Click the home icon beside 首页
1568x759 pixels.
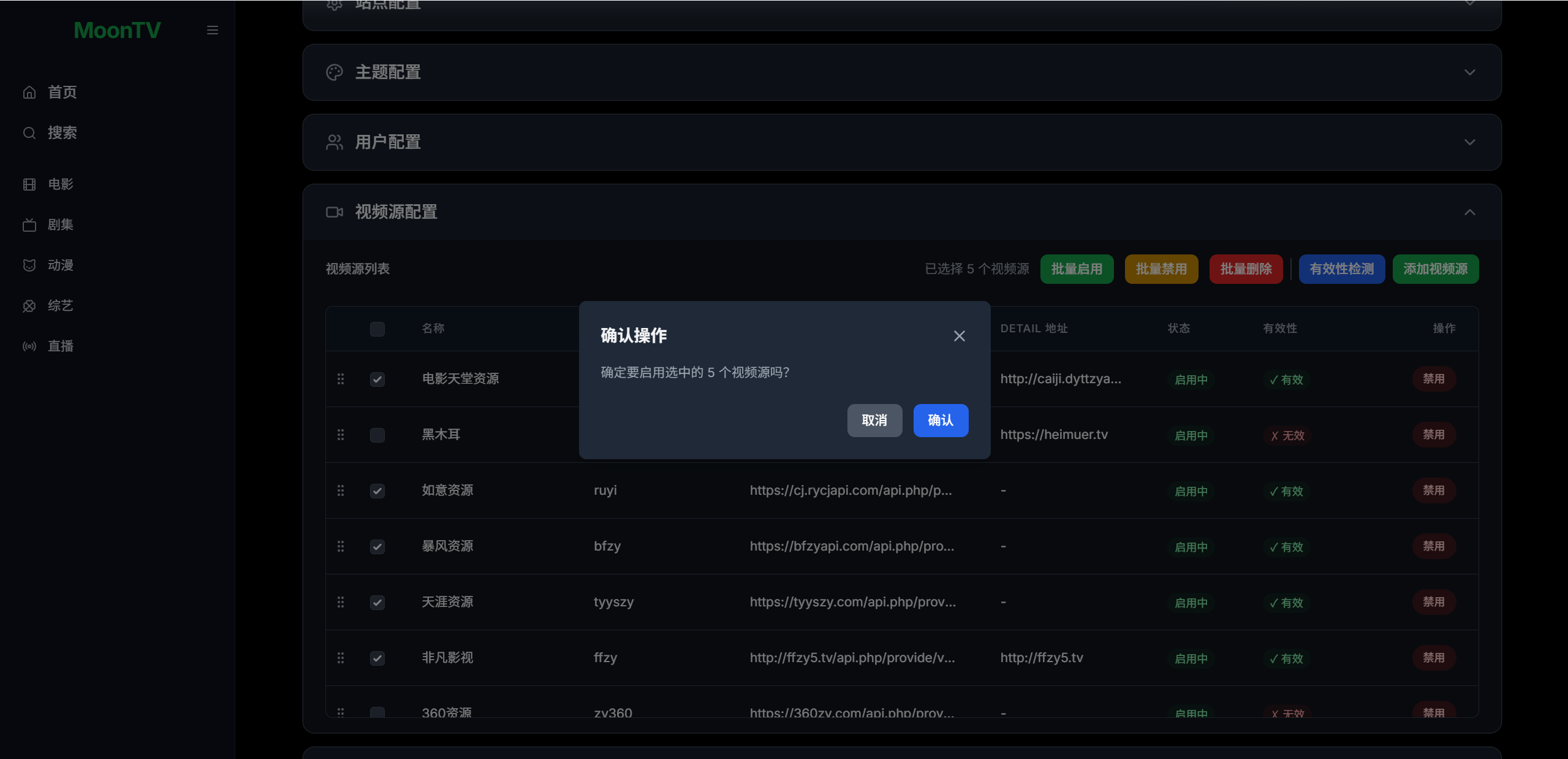(29, 92)
